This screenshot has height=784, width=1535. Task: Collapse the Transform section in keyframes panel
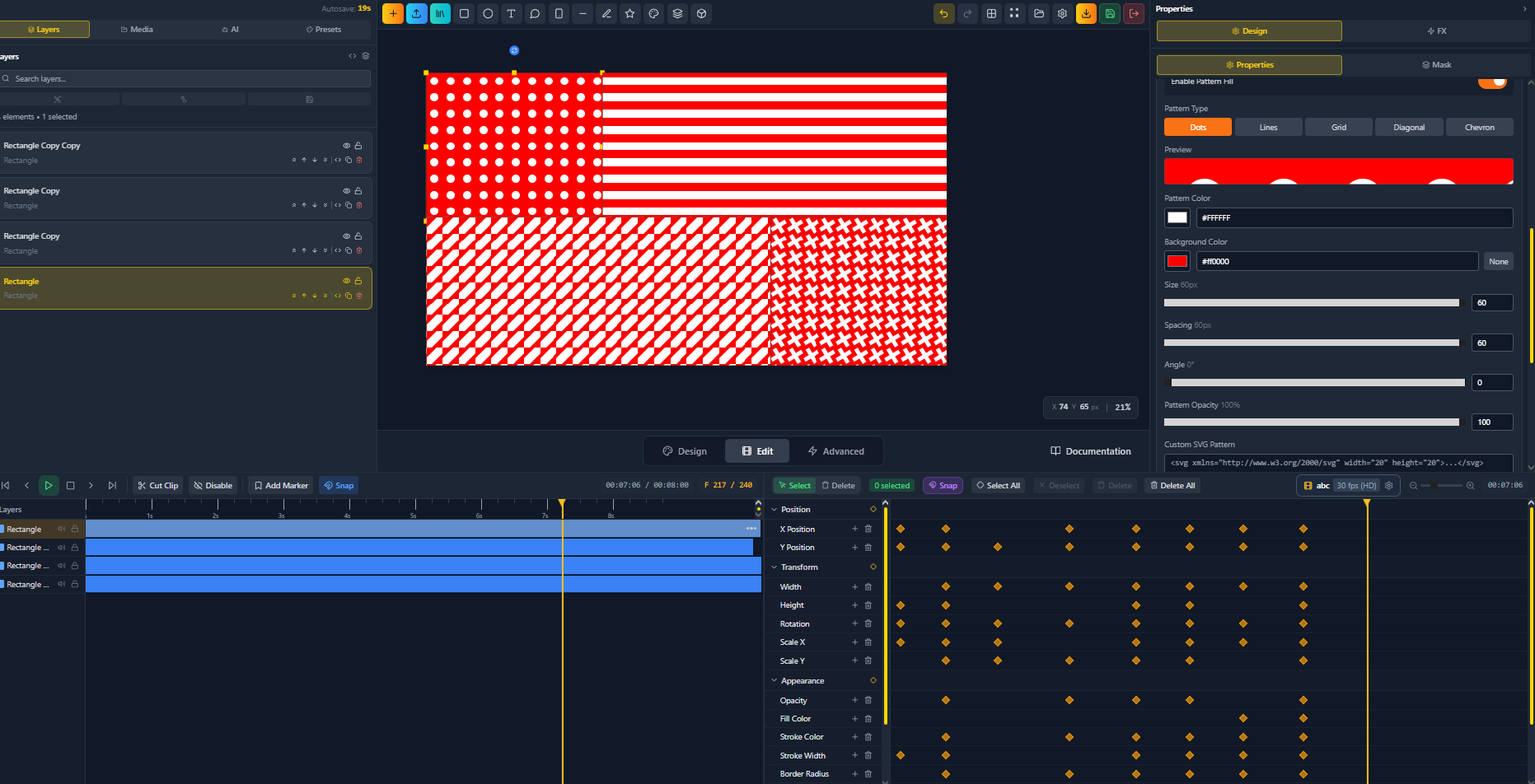(x=773, y=567)
